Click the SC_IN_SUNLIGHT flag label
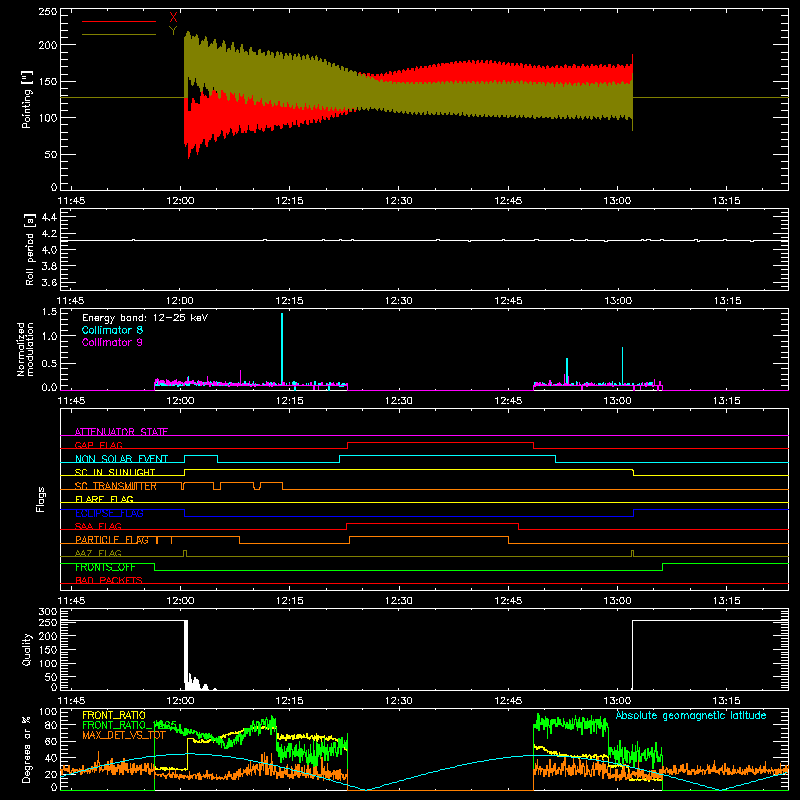This screenshot has height=800, width=800. pos(115,472)
